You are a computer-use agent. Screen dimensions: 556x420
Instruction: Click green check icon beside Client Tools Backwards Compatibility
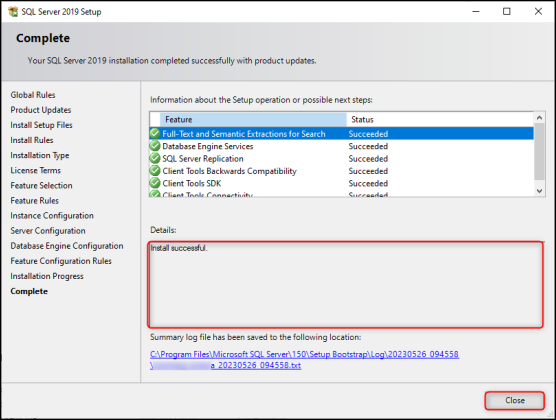[155, 171]
